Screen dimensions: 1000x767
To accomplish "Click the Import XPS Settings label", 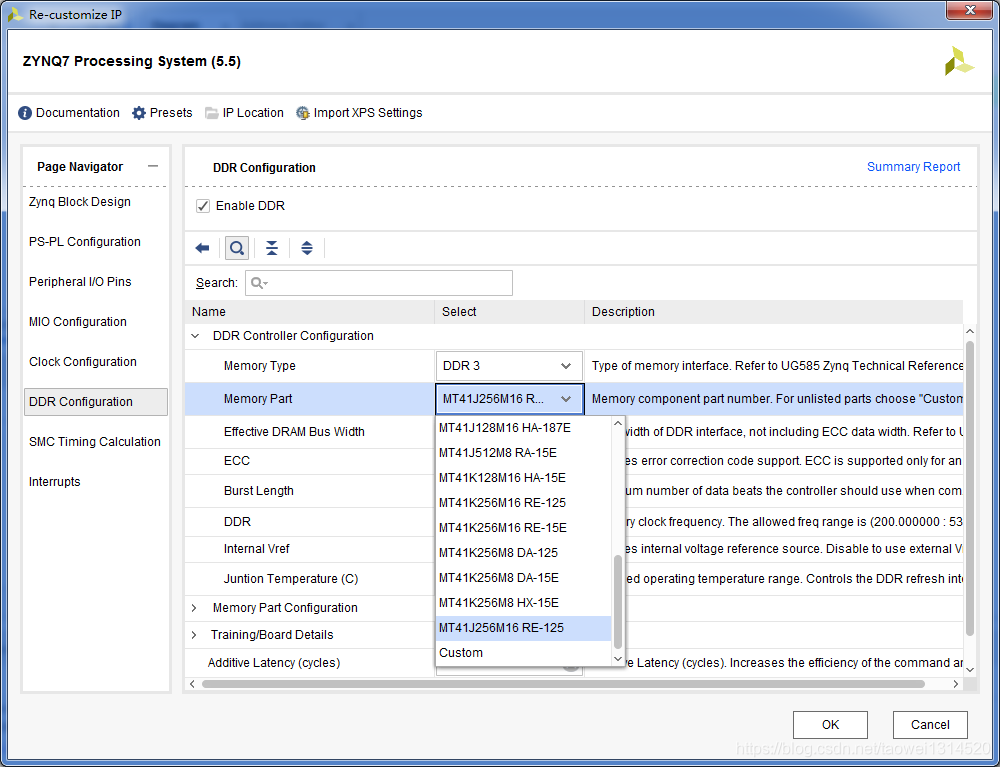I will 368,113.
